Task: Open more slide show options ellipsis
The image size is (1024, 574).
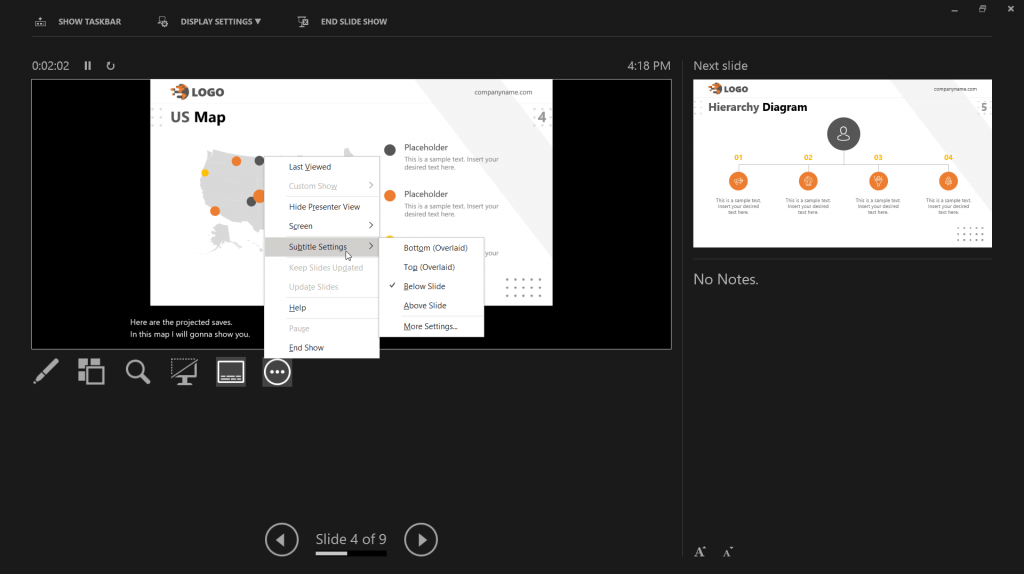Action: coord(277,372)
